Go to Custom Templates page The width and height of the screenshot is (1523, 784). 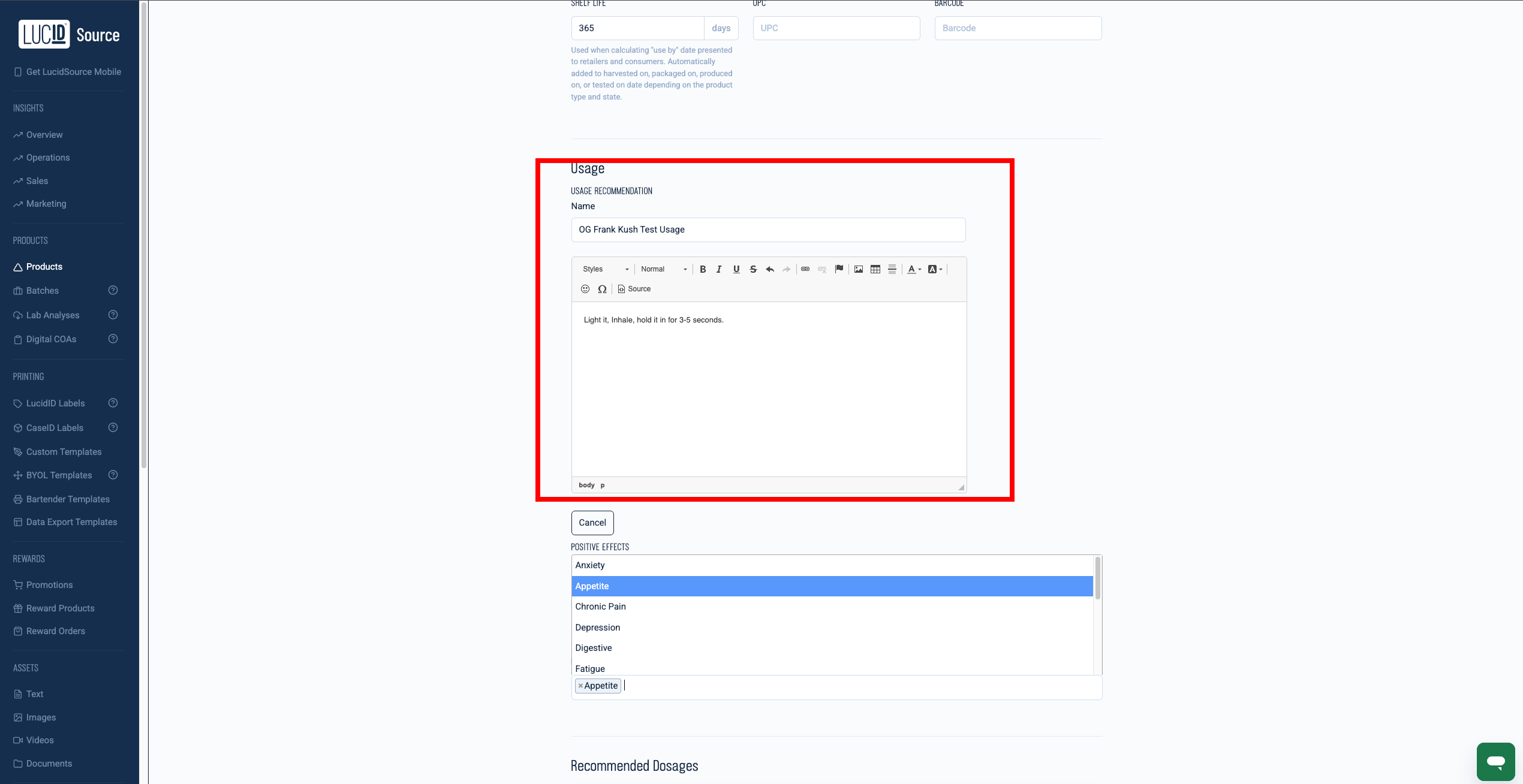tap(64, 452)
